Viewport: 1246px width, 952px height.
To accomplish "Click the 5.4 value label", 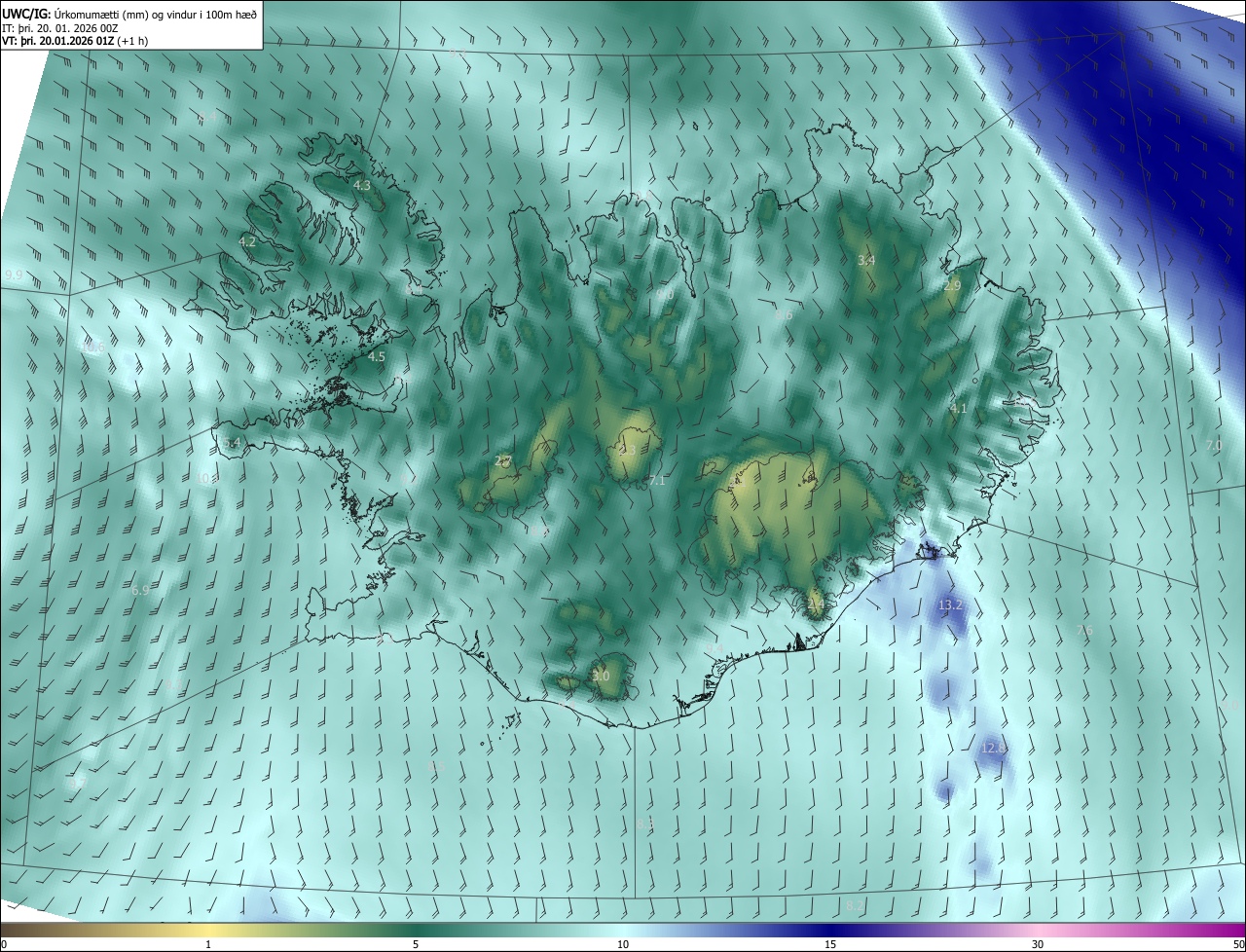I will pyautogui.click(x=232, y=443).
